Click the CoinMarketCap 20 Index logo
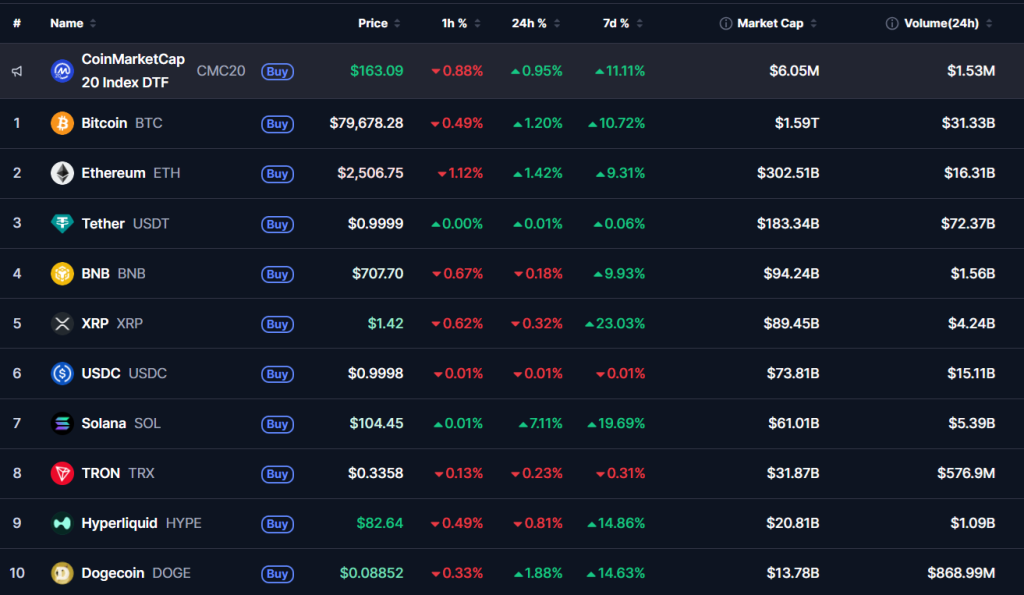 (x=62, y=71)
